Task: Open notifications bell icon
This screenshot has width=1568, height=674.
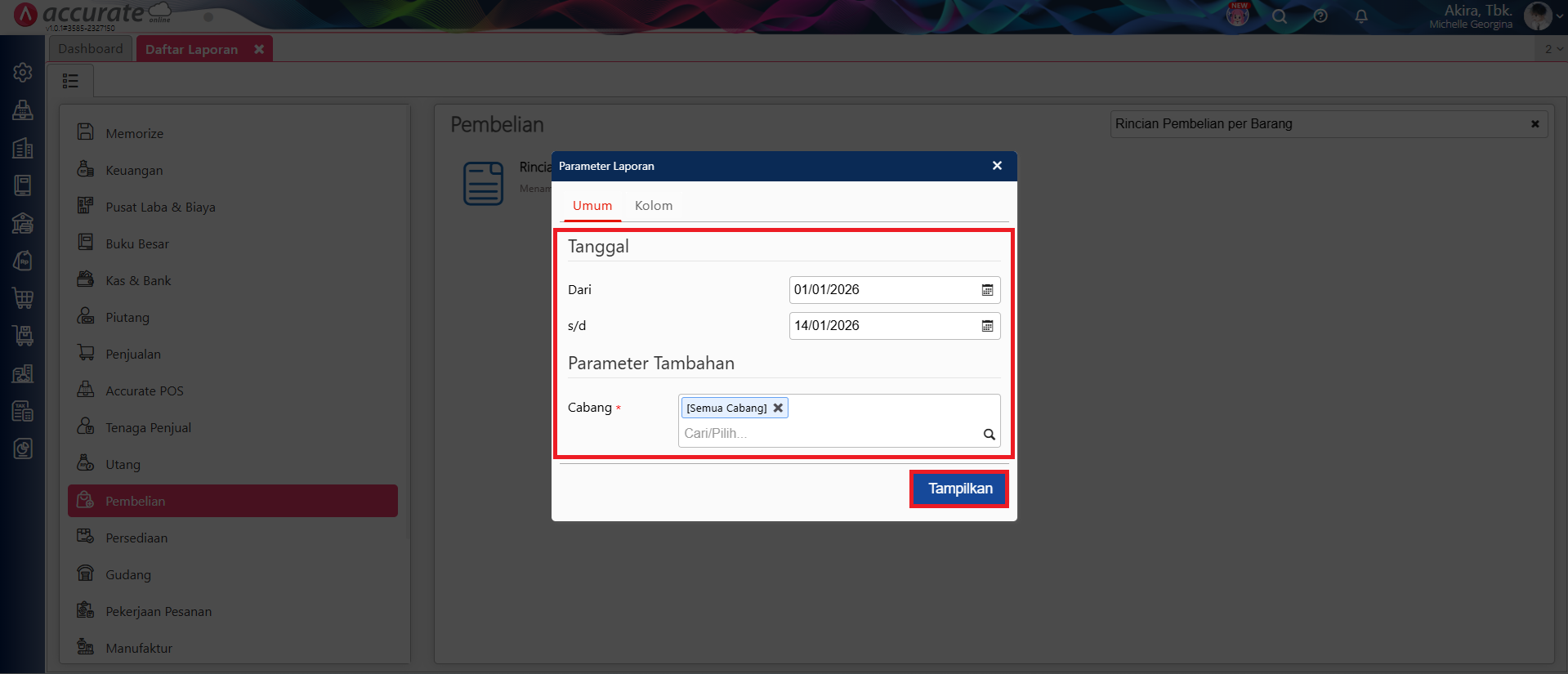Action: [1361, 16]
